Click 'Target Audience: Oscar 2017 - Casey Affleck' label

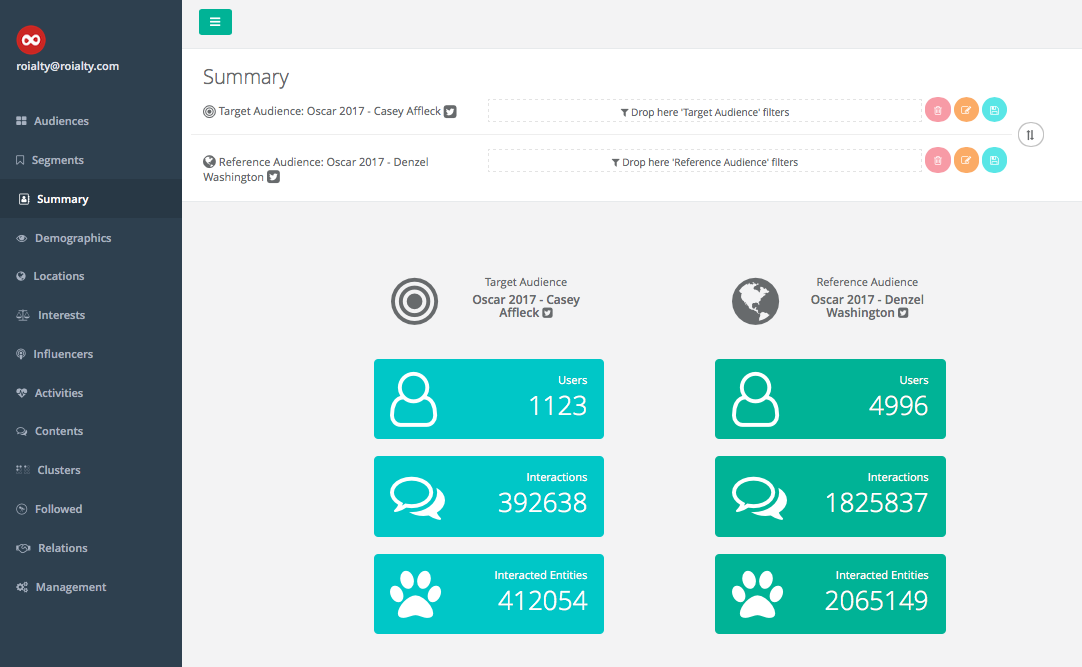pos(329,111)
